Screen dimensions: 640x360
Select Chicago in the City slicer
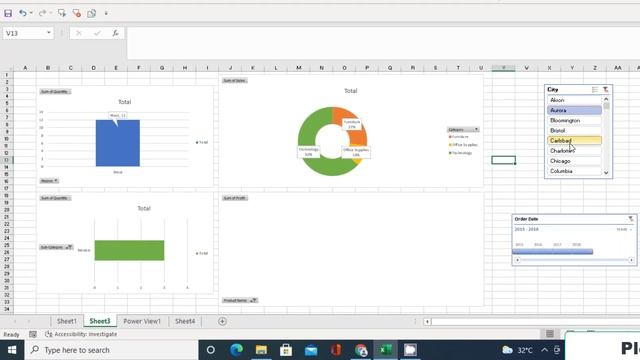(574, 161)
